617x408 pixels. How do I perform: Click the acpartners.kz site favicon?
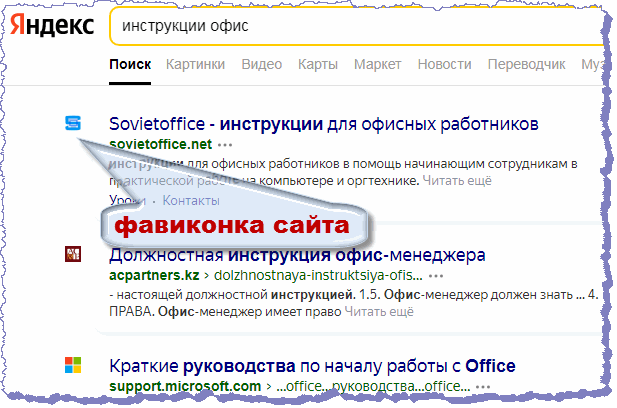pyautogui.click(x=73, y=254)
